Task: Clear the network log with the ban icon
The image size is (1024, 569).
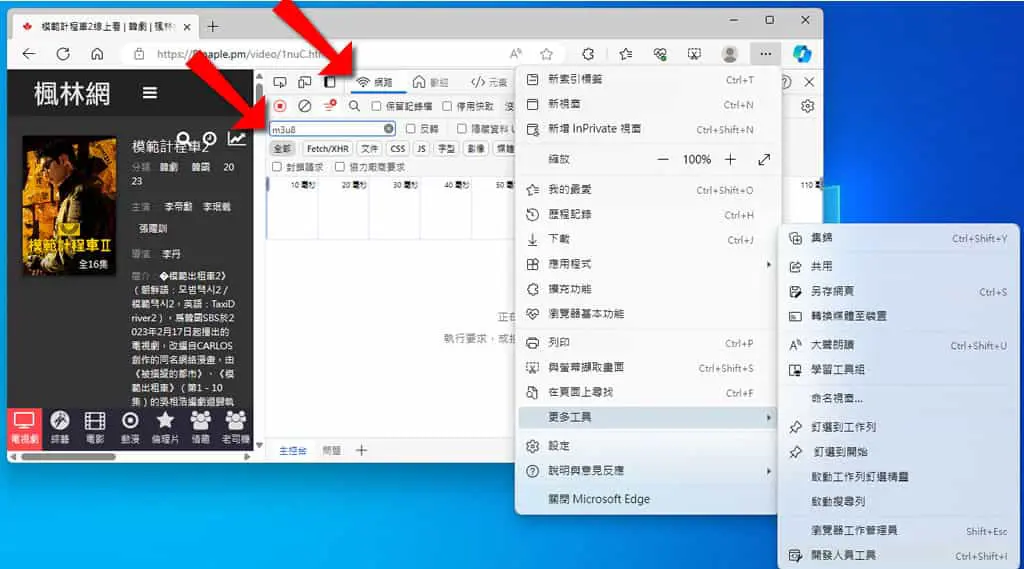Action: [x=304, y=105]
